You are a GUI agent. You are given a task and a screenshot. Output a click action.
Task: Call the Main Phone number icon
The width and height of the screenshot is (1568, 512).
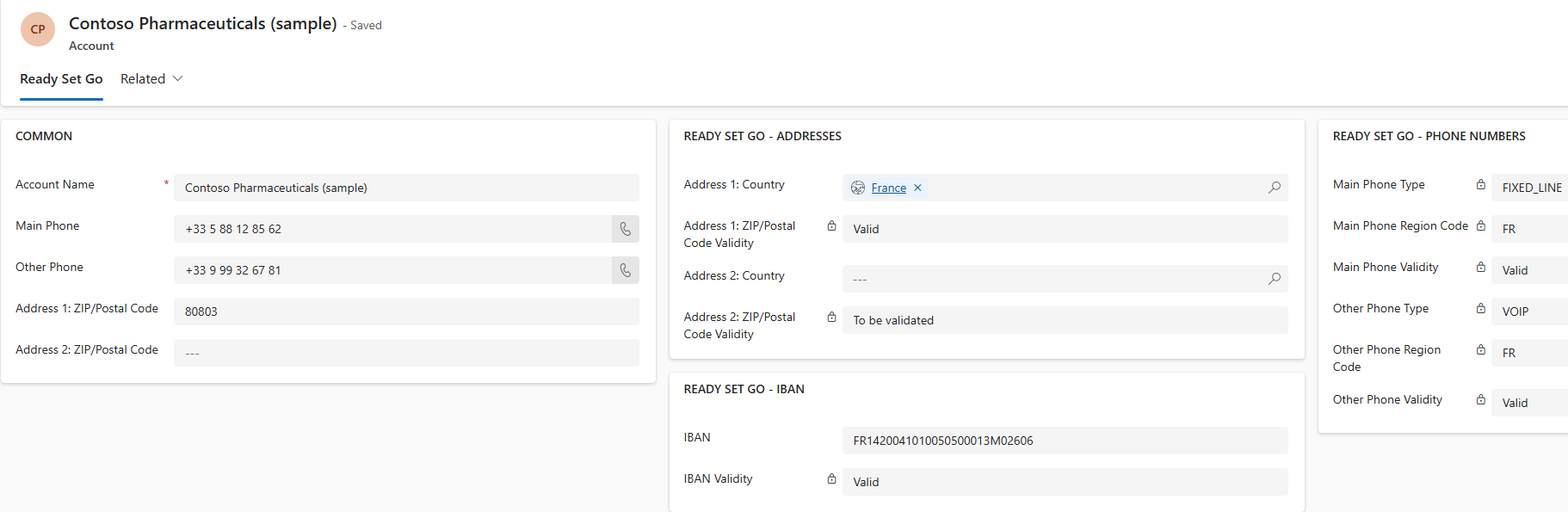(x=626, y=229)
